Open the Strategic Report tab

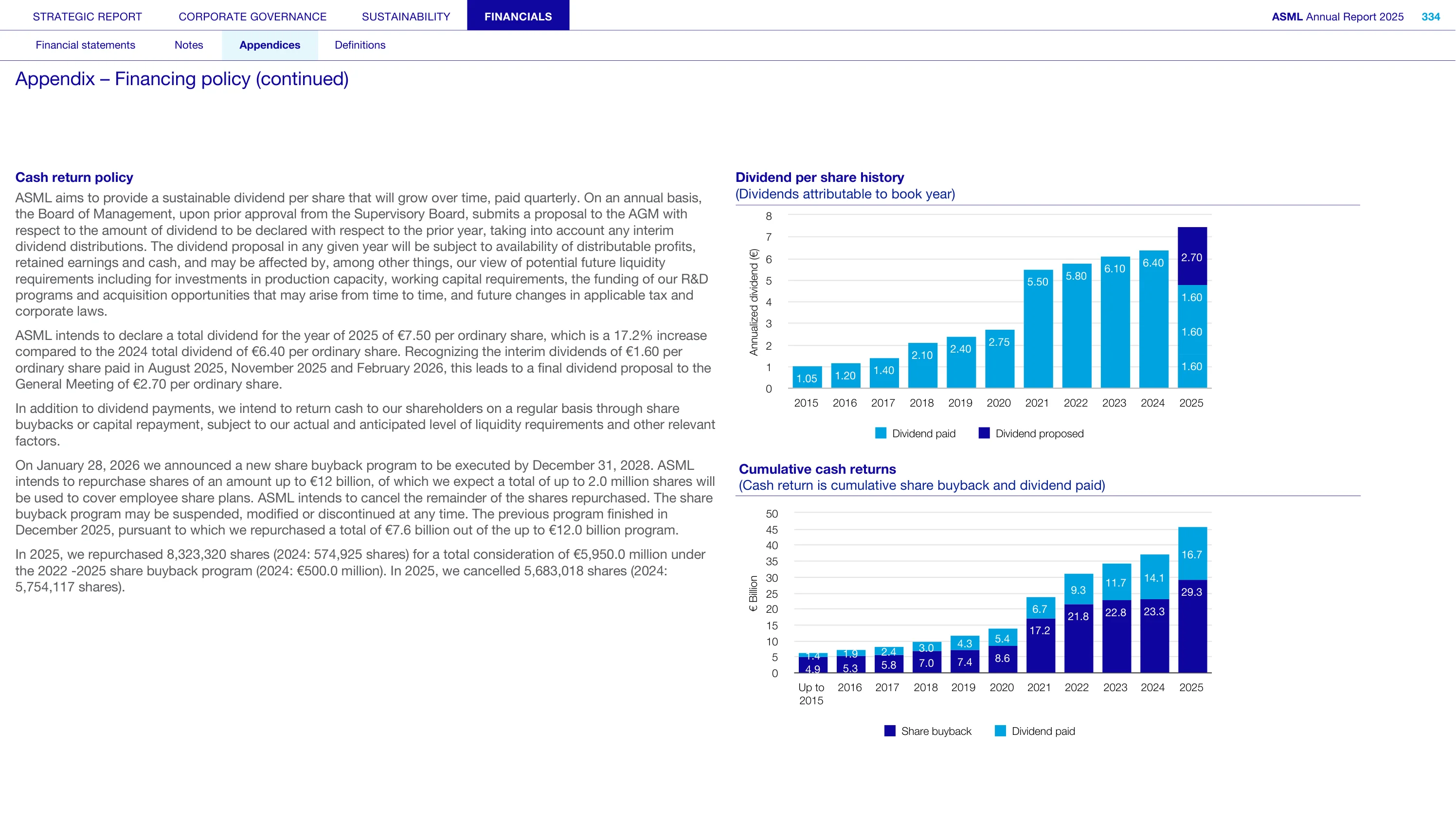87,17
